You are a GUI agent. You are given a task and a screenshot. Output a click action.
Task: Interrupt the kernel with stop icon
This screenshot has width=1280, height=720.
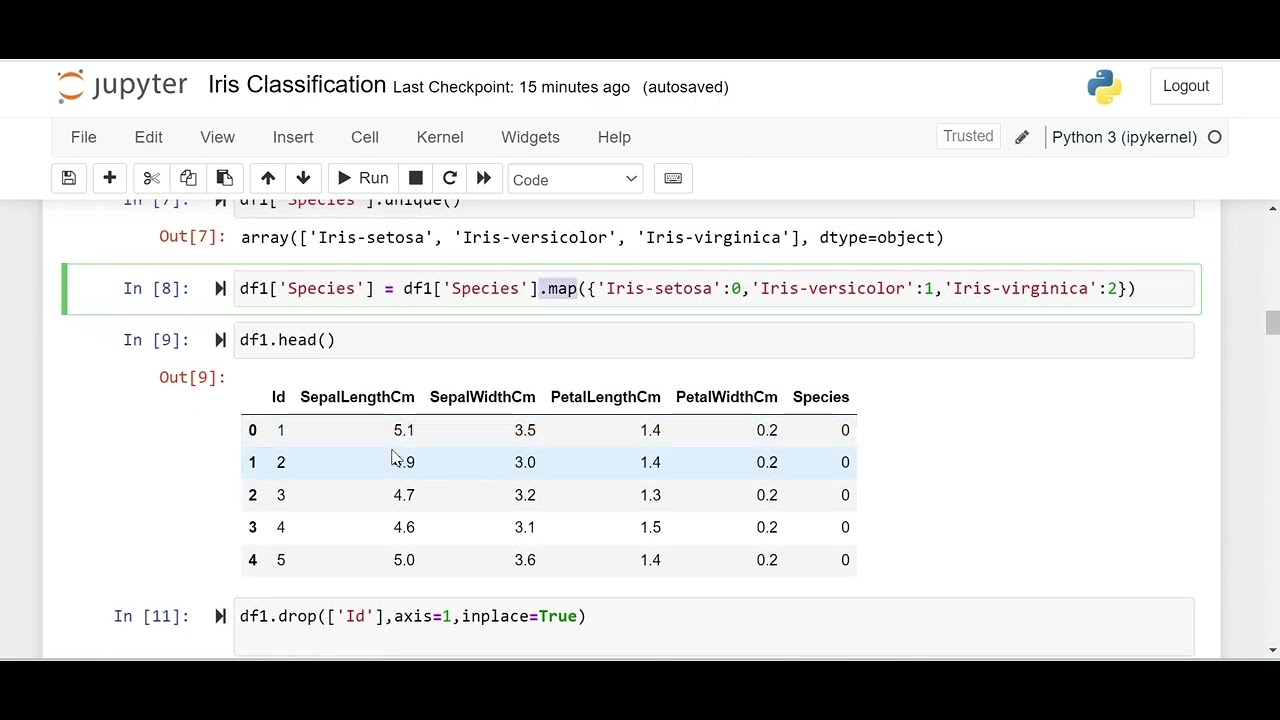416,178
